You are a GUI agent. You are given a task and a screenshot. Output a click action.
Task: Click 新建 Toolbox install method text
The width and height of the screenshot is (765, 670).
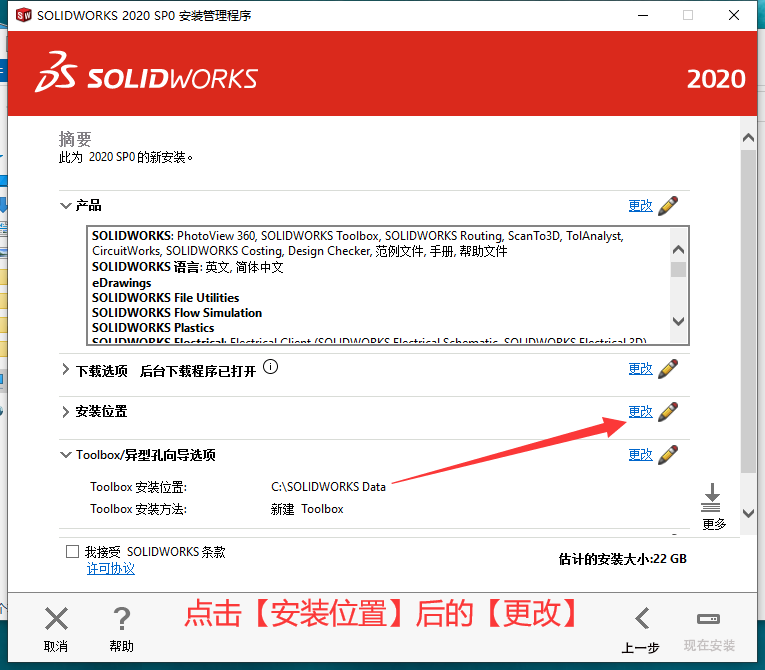click(307, 509)
